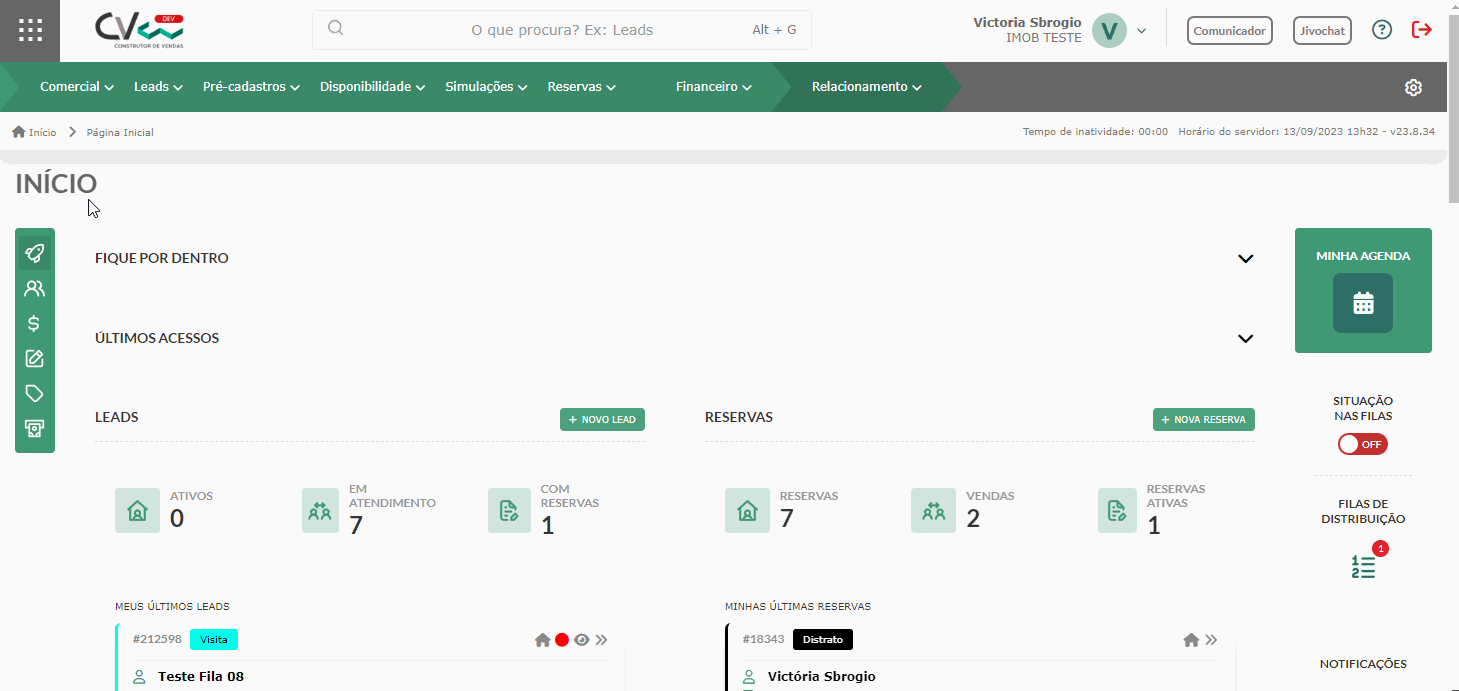Image resolution: width=1459 pixels, height=691 pixels.
Task: Click the Em Atendimento people icon
Action: coord(320,510)
